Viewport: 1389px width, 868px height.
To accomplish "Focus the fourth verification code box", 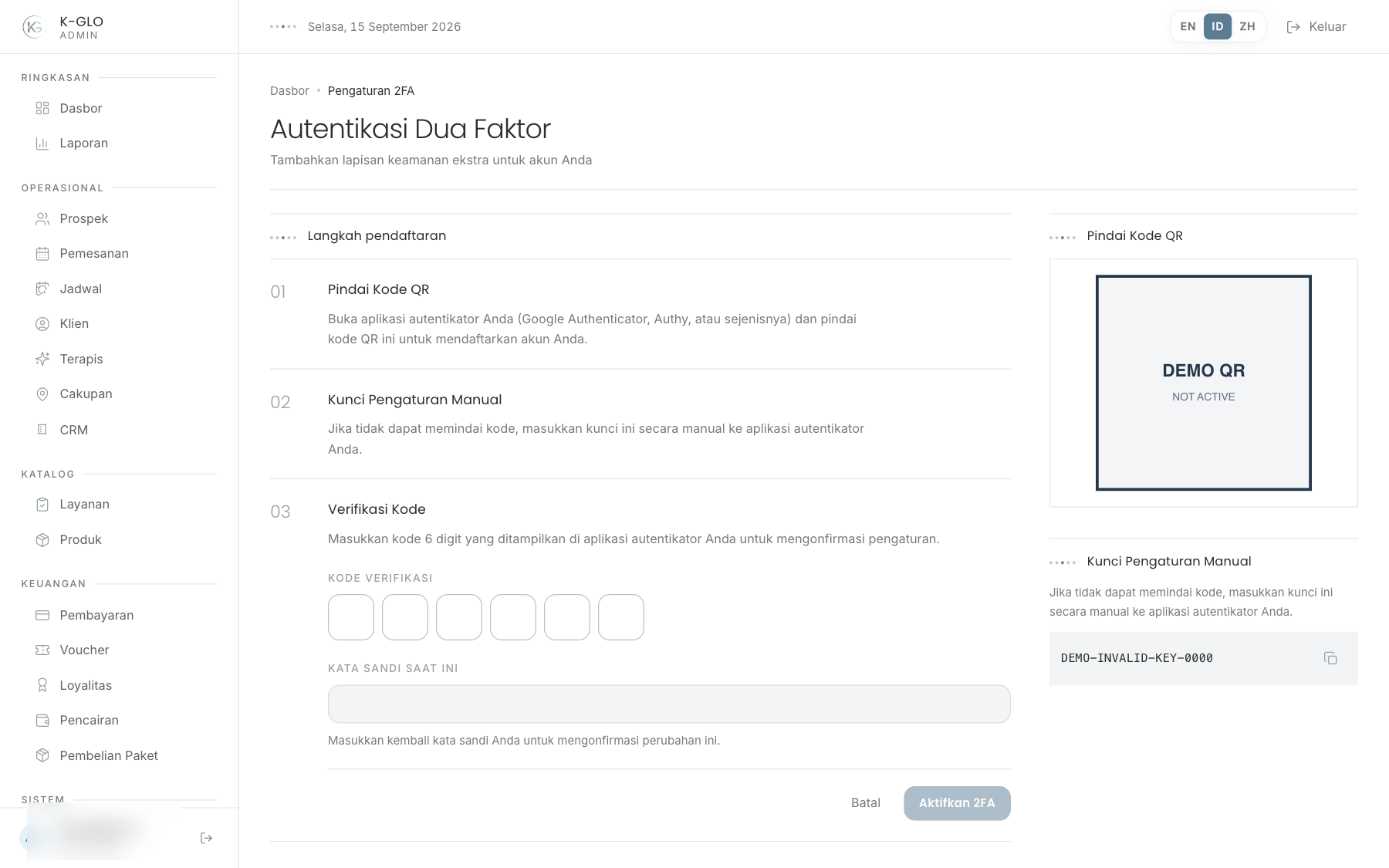I will pos(513,617).
